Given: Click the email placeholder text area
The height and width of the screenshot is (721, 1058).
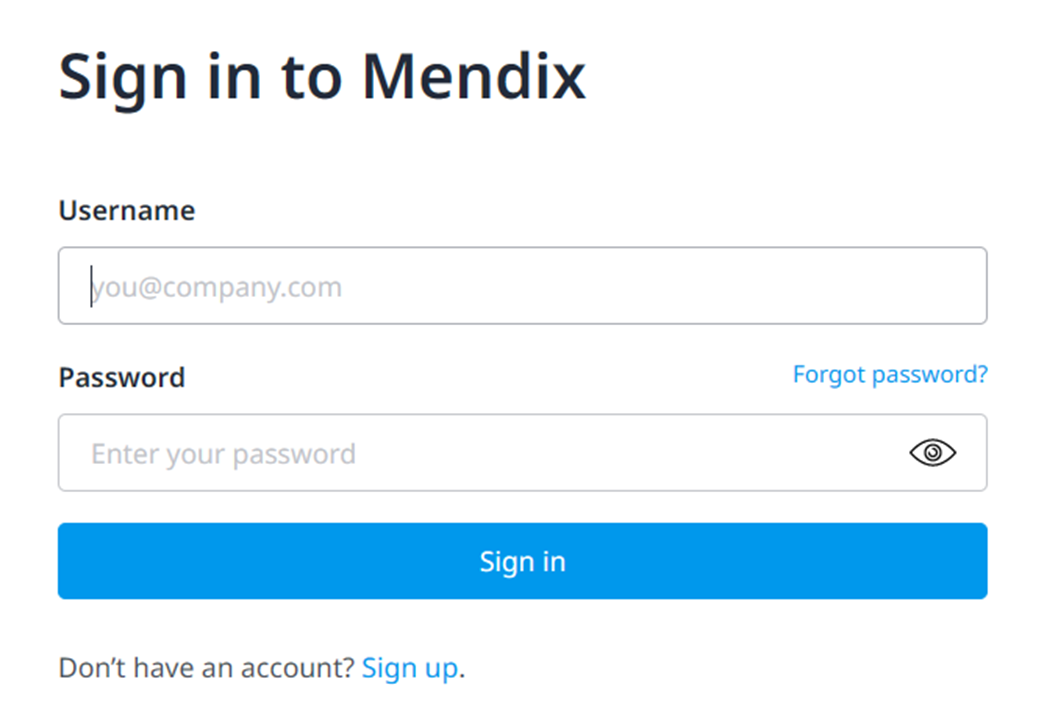Looking at the screenshot, I should coord(218,287).
